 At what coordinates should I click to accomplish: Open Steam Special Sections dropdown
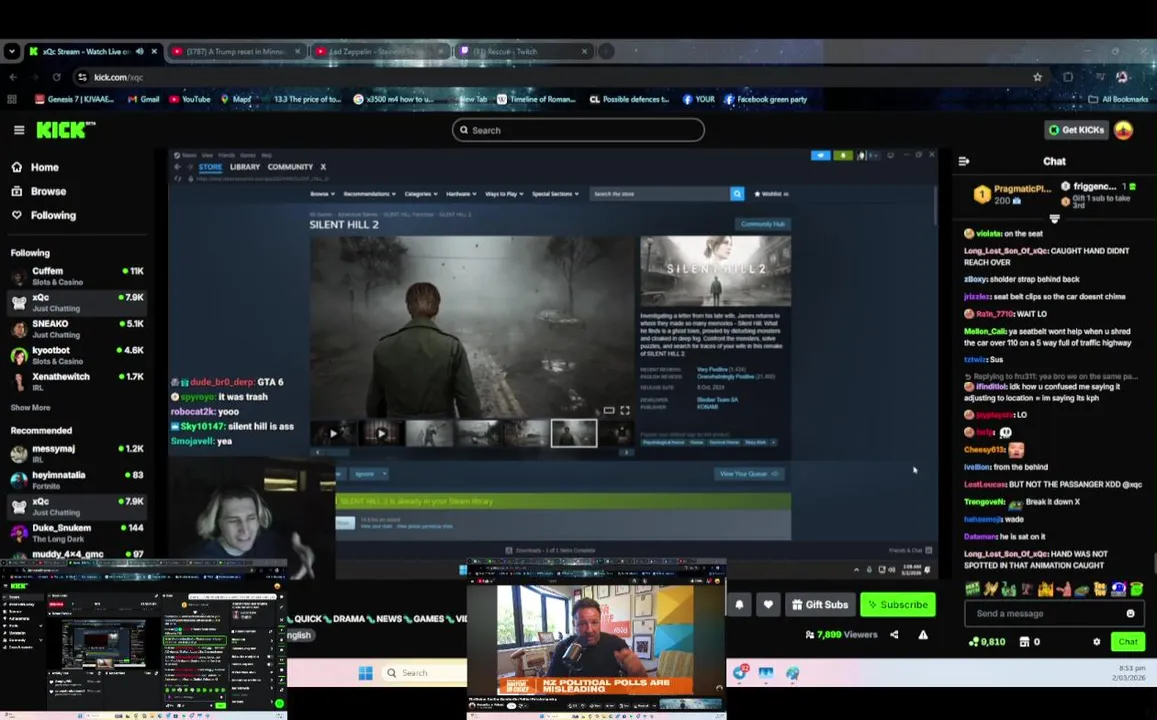[x=555, y=194]
